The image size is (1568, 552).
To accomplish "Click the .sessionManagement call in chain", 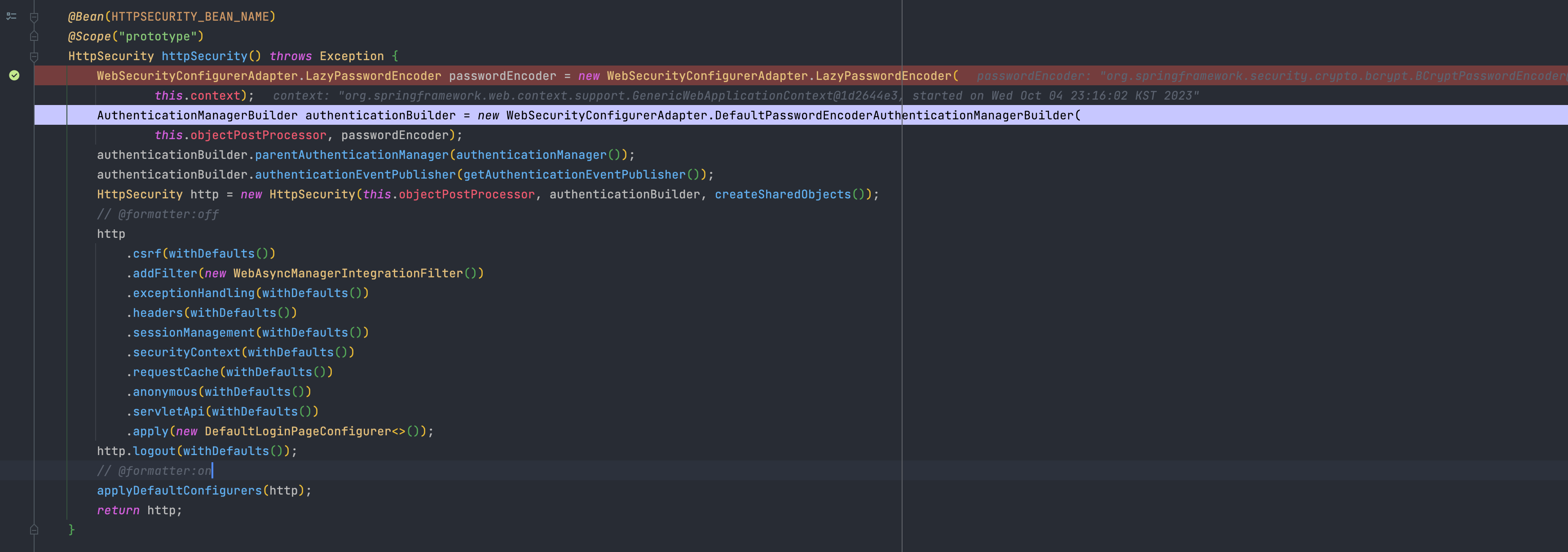I will click(x=193, y=333).
